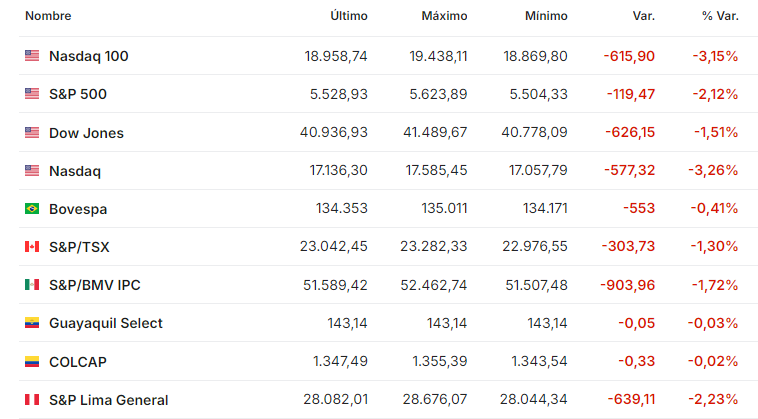Sort by the Mínimo column header

[546, 16]
